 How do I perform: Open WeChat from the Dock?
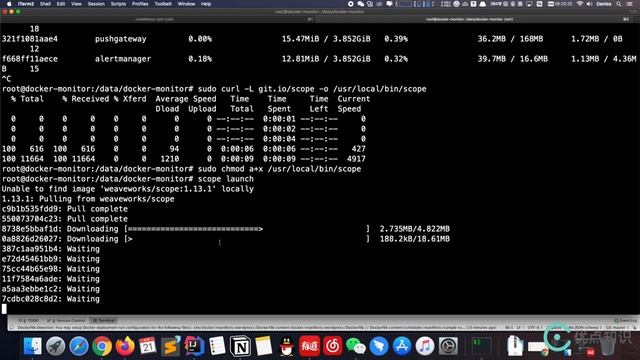point(356,346)
